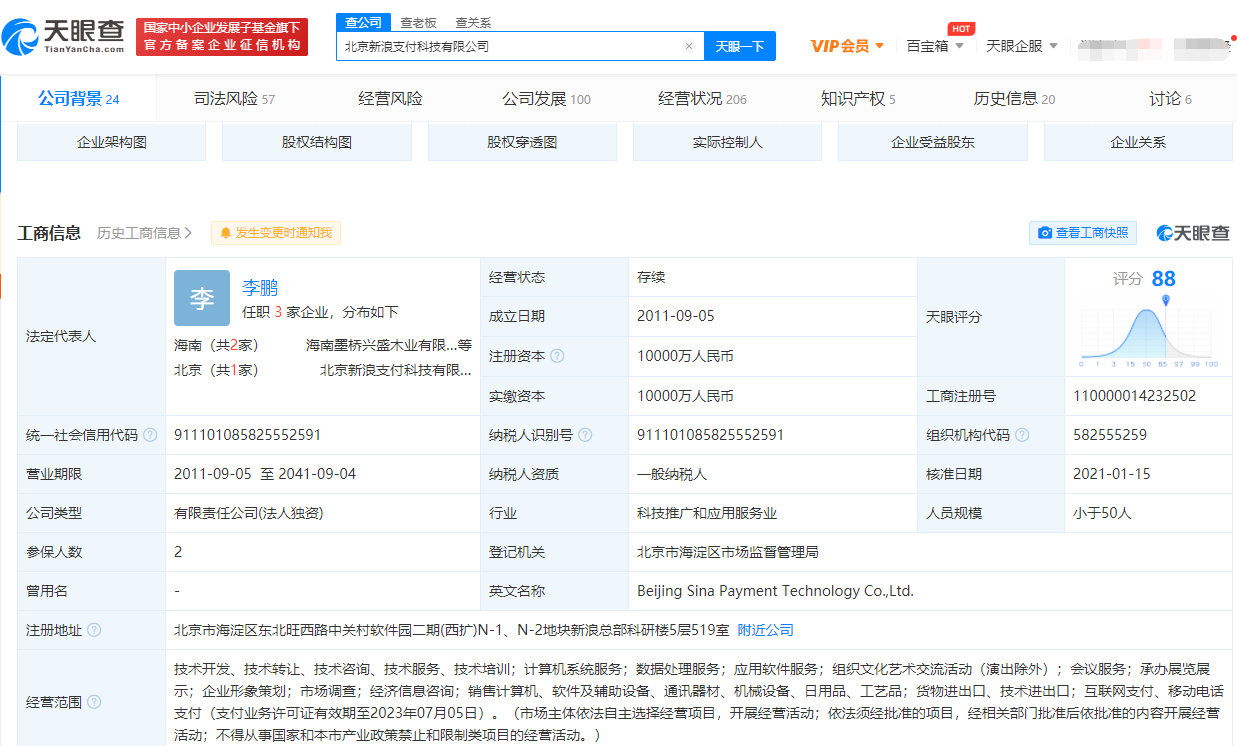Click the 李 avatar of legal representative
The width and height of the screenshot is (1237, 746).
click(201, 298)
